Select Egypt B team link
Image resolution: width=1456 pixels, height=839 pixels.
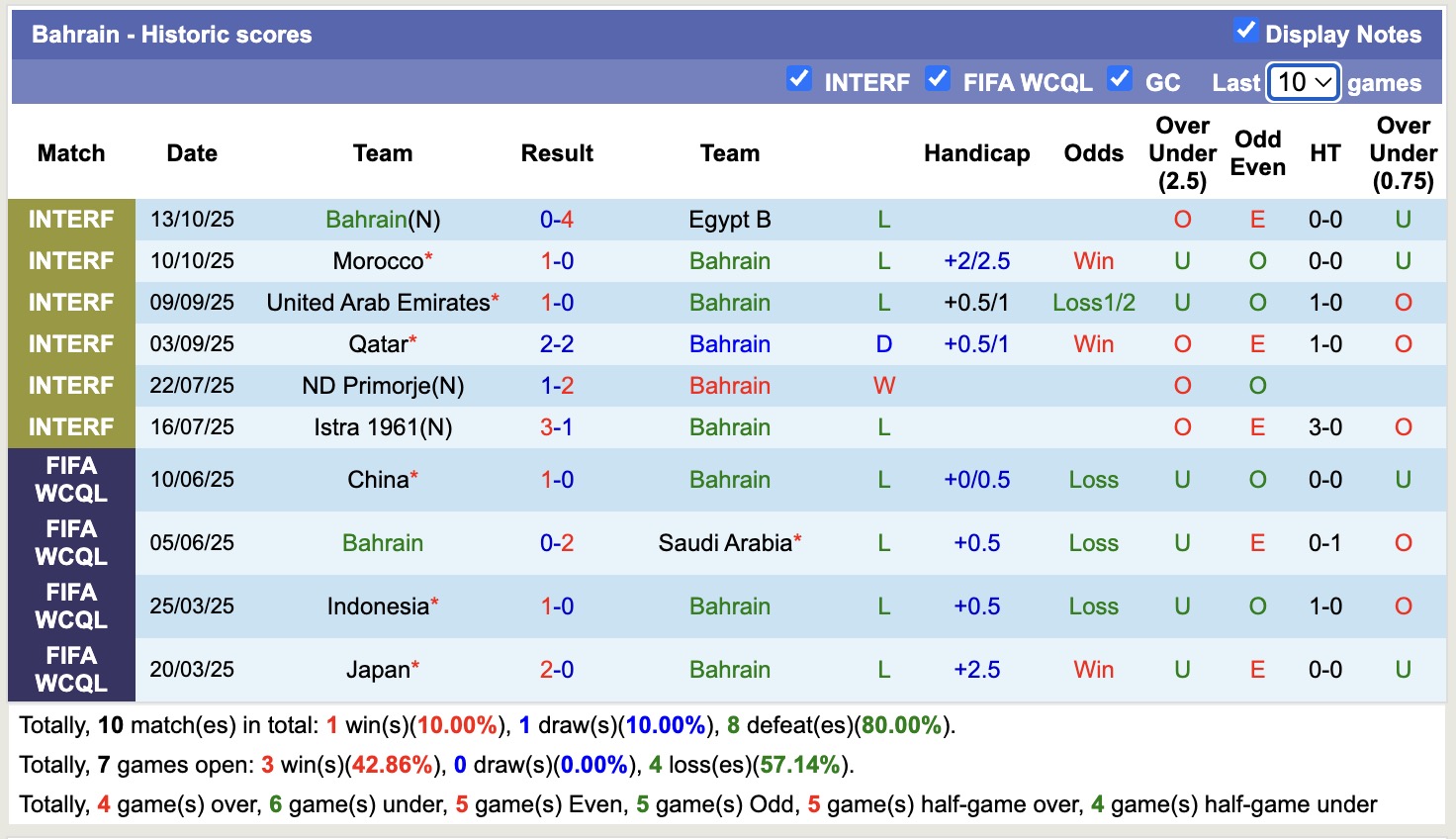(729, 220)
